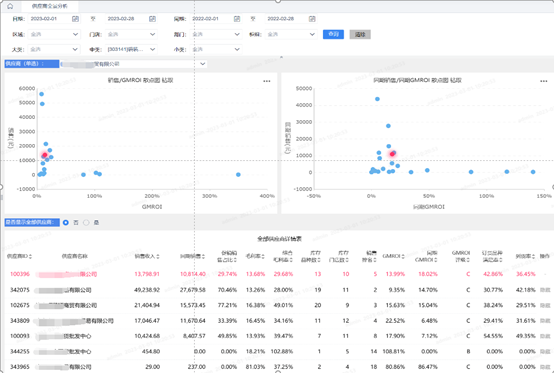Open calendar for 2022-02-28 comparison date

click(x=312, y=19)
